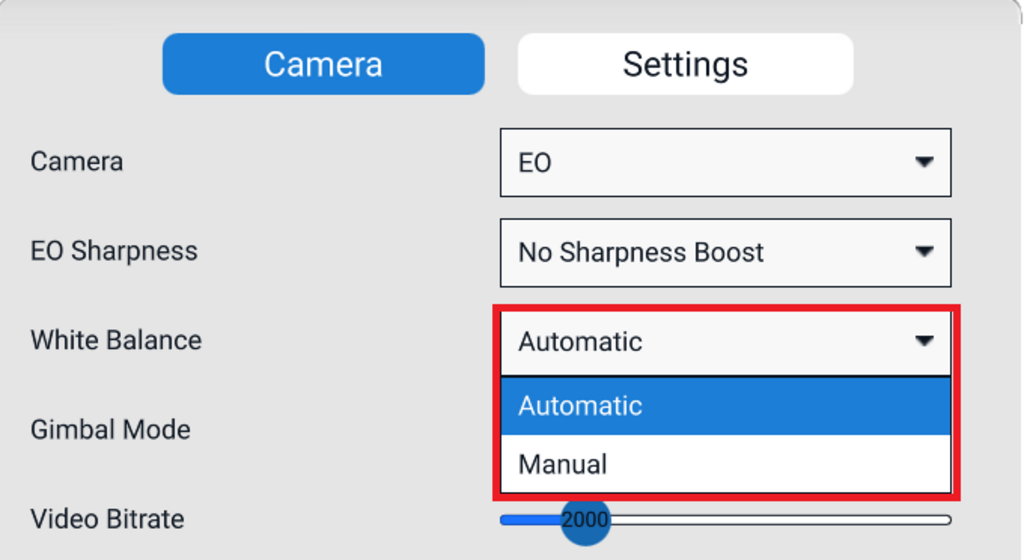Click the Video Bitrate slider handle
The image size is (1024, 560).
tap(585, 520)
